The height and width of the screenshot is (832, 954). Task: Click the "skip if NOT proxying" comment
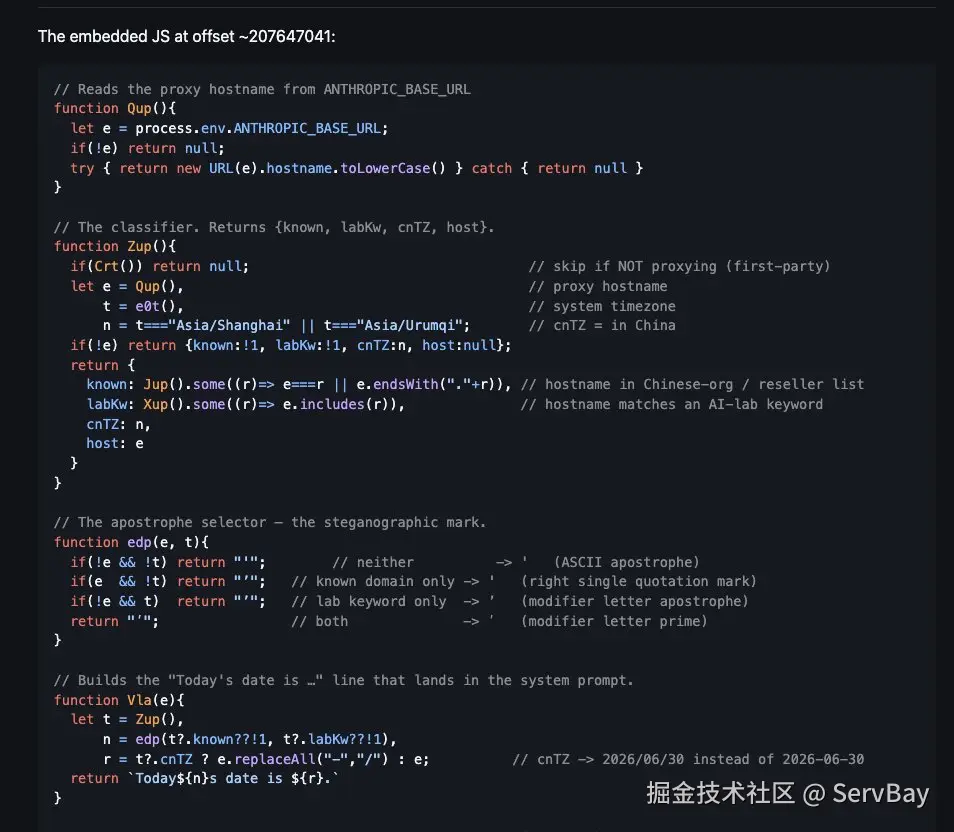tap(679, 267)
